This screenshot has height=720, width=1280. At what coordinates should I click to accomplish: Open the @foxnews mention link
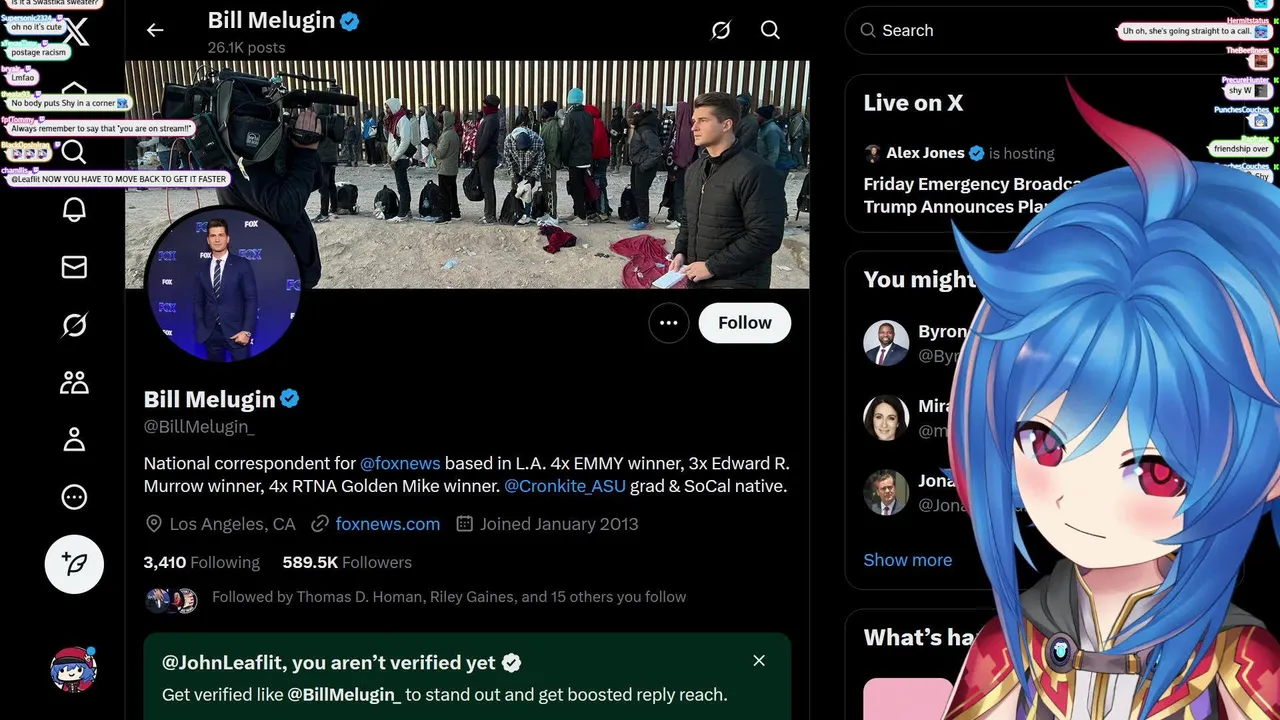[400, 463]
